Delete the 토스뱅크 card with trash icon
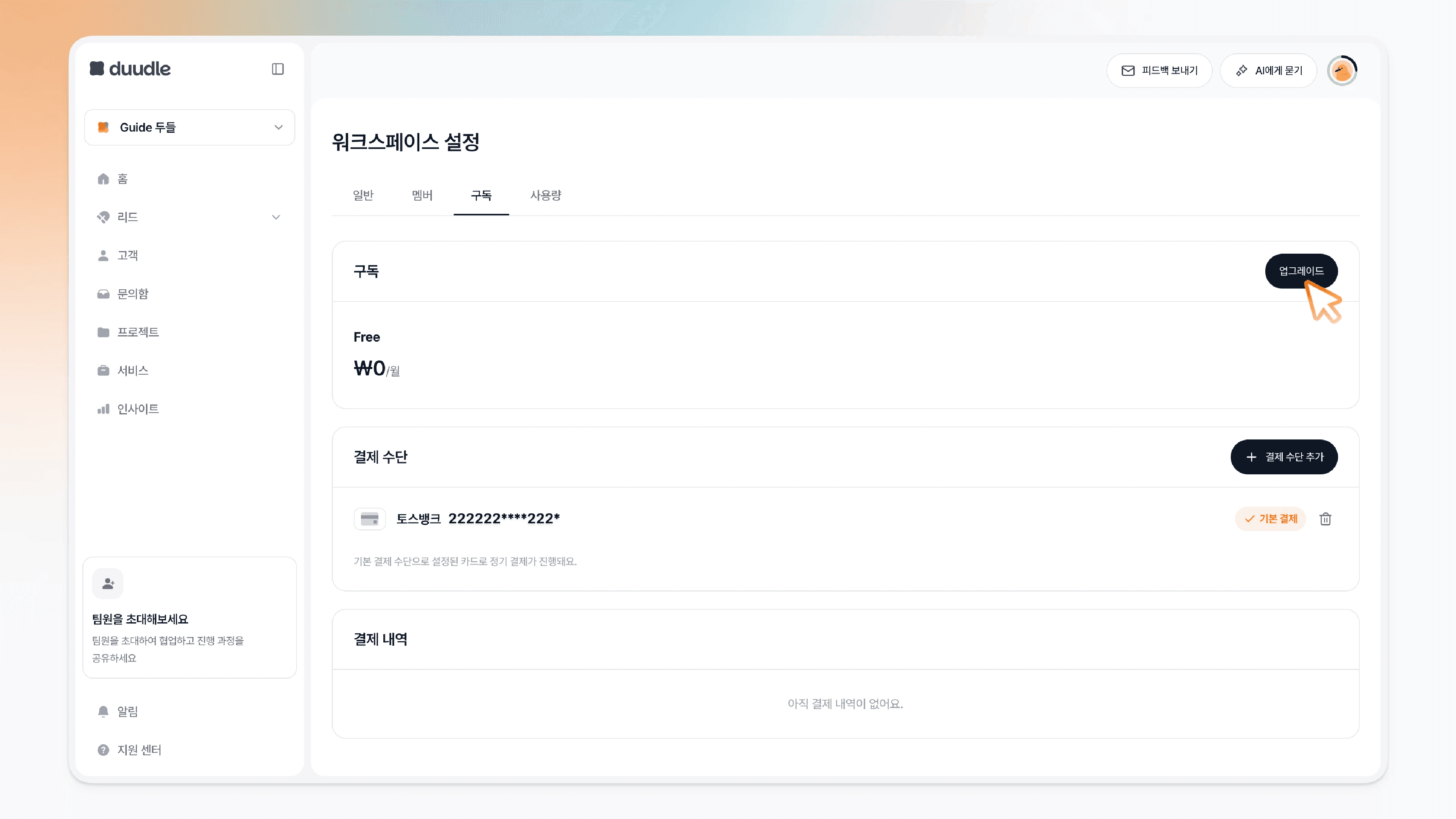Image resolution: width=1456 pixels, height=819 pixels. 1326,519
